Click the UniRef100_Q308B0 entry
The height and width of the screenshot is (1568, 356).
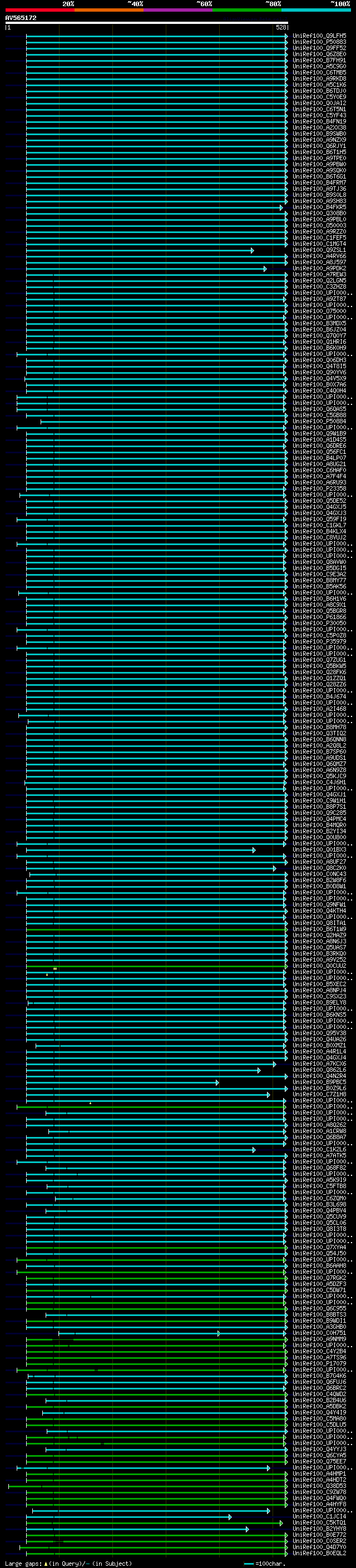(319, 213)
